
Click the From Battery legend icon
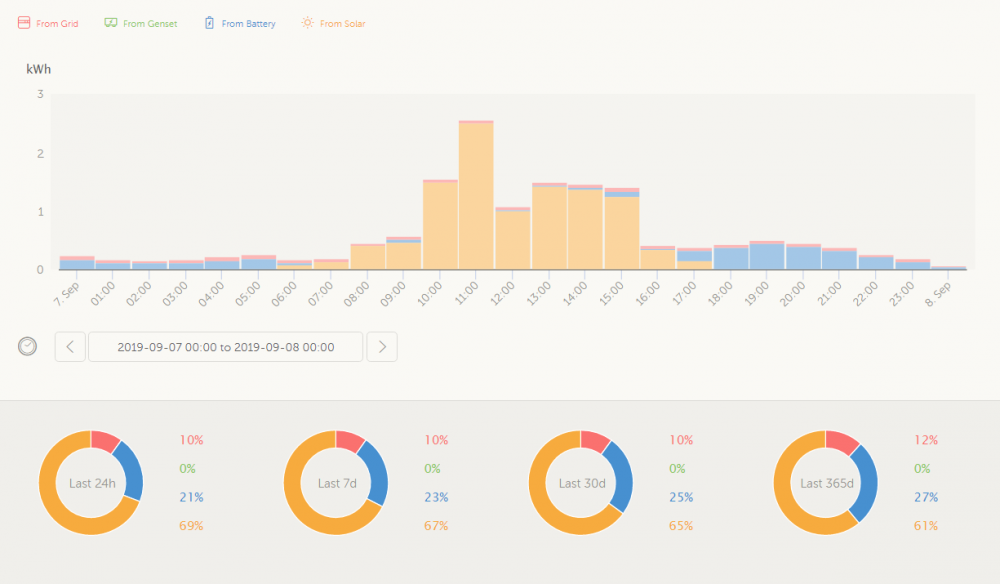point(209,23)
